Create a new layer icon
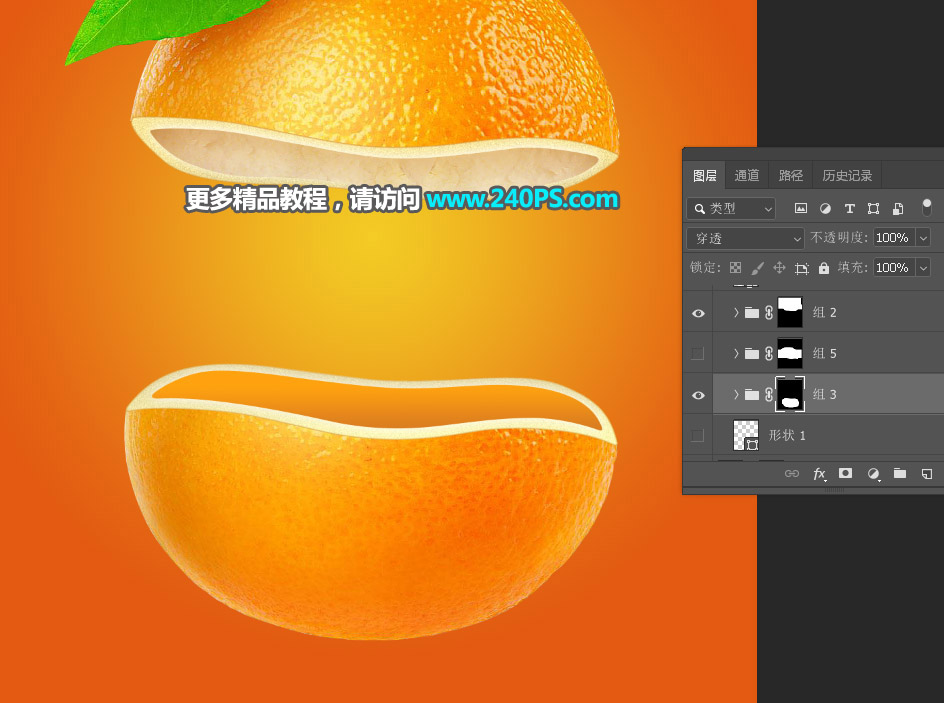Screen dimensions: 944x703 (x=927, y=474)
